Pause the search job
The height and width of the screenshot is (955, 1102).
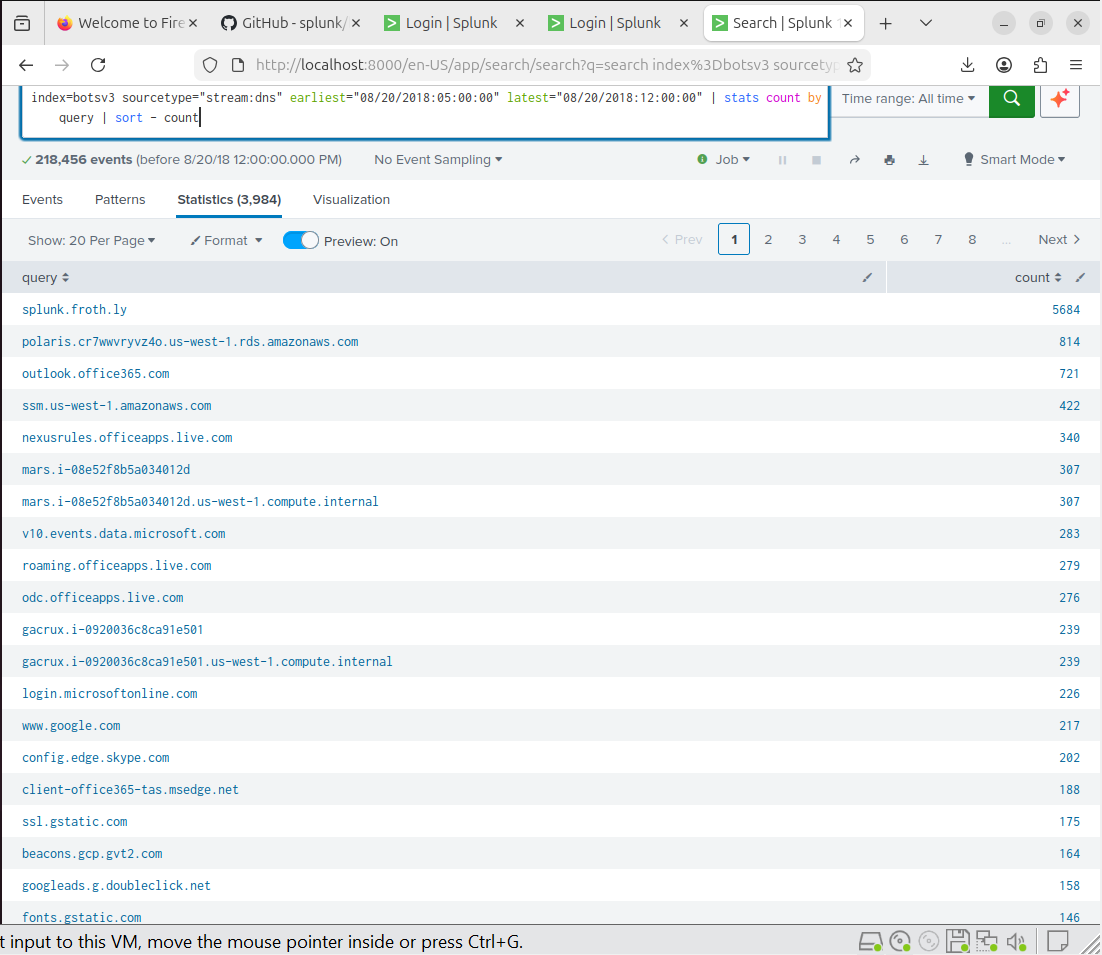782,160
